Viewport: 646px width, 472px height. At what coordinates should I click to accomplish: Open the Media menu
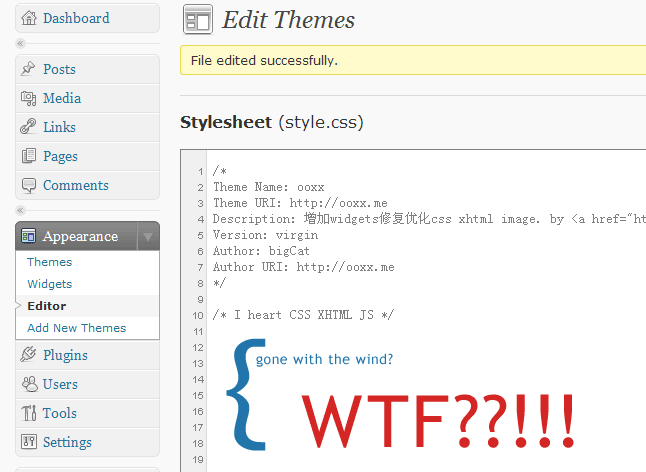pos(62,98)
